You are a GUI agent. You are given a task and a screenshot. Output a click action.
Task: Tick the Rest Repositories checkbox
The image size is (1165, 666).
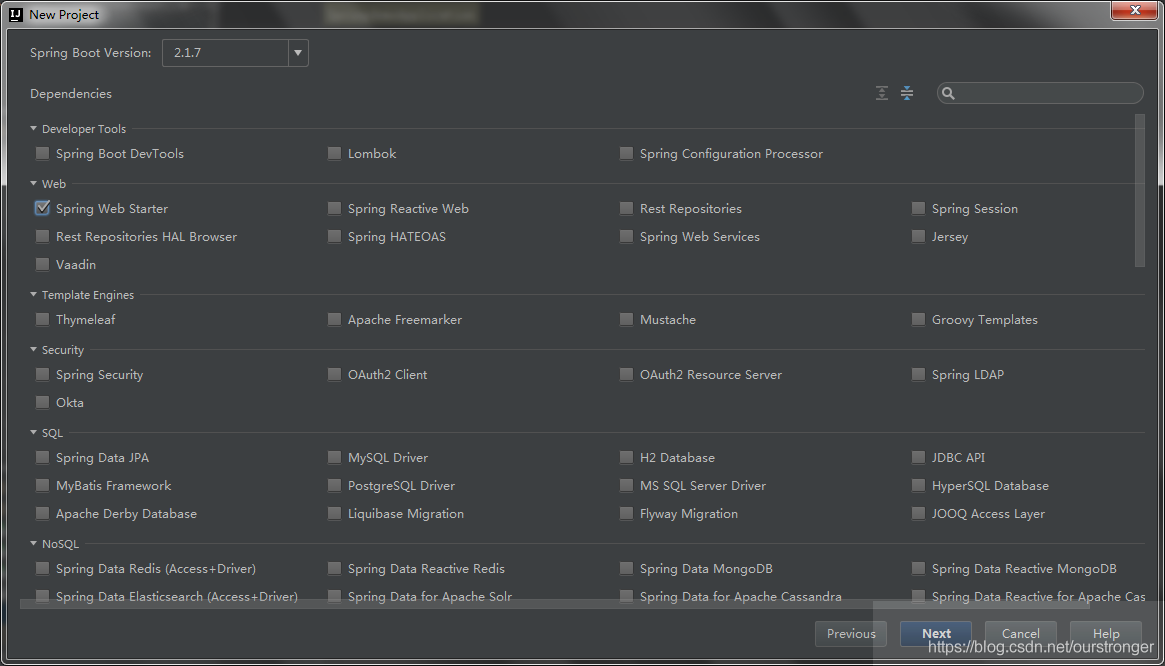(626, 209)
